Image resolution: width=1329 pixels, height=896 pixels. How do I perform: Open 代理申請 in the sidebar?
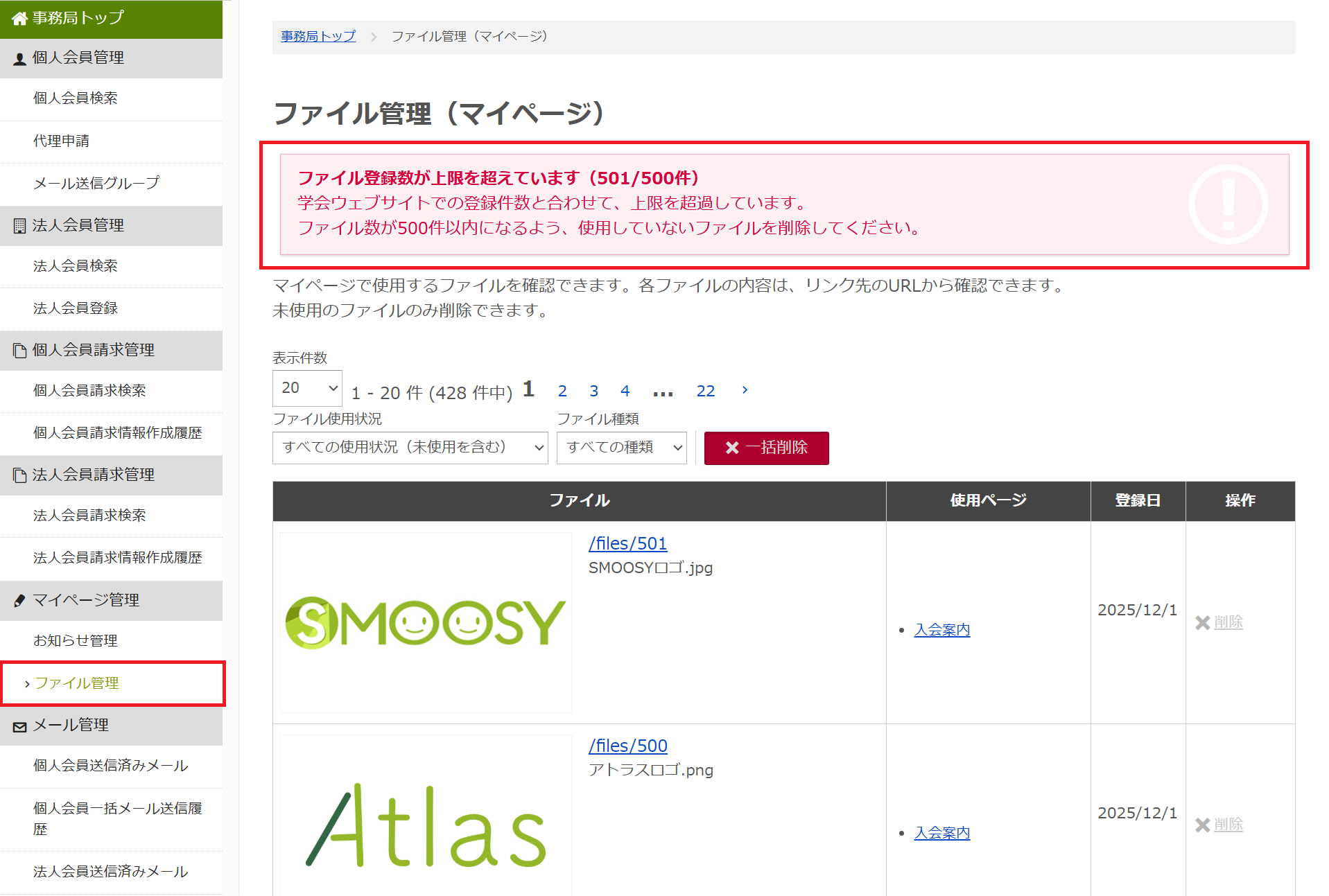tap(112, 141)
